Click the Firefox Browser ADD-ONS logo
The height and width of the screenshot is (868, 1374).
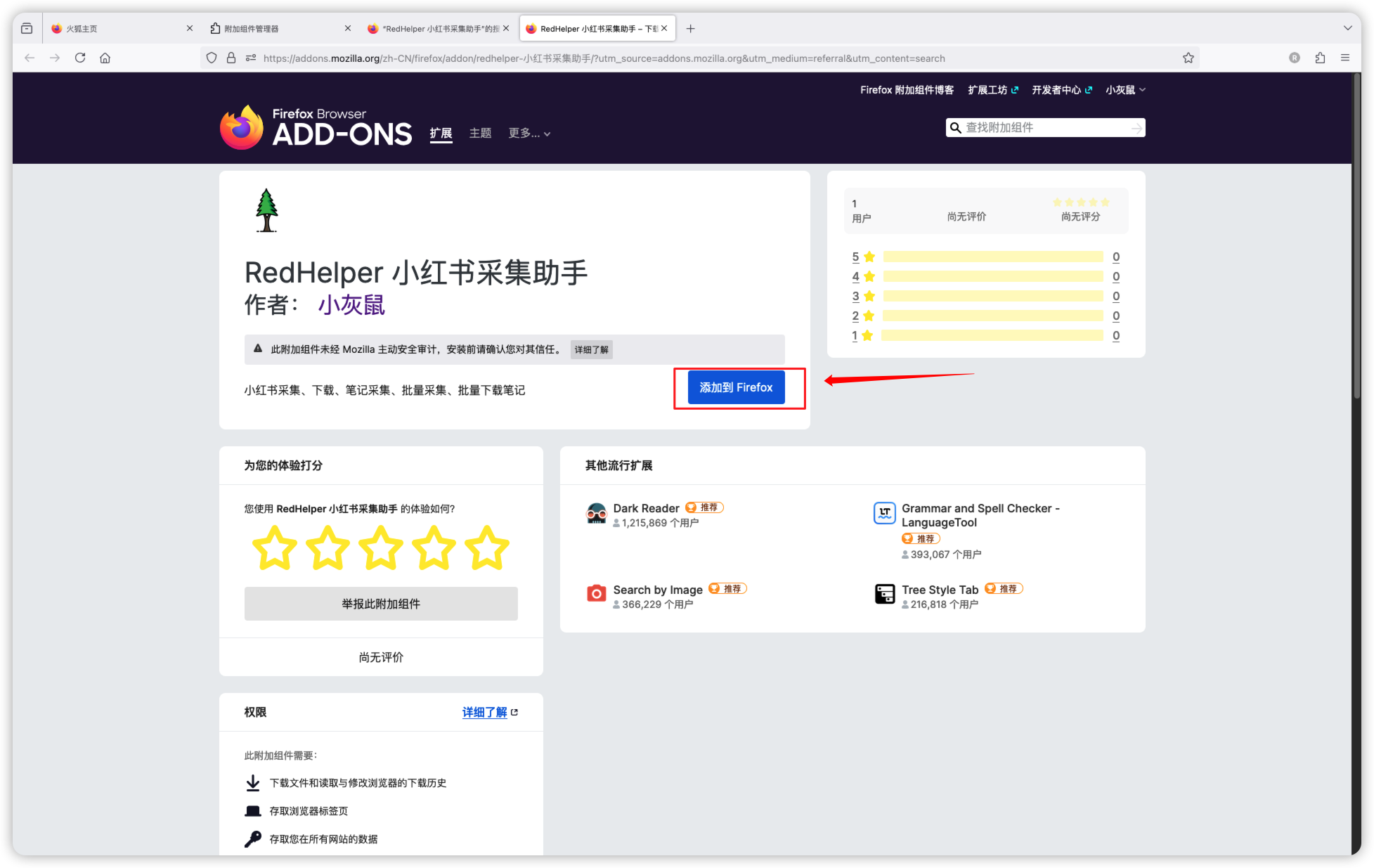[x=316, y=127]
